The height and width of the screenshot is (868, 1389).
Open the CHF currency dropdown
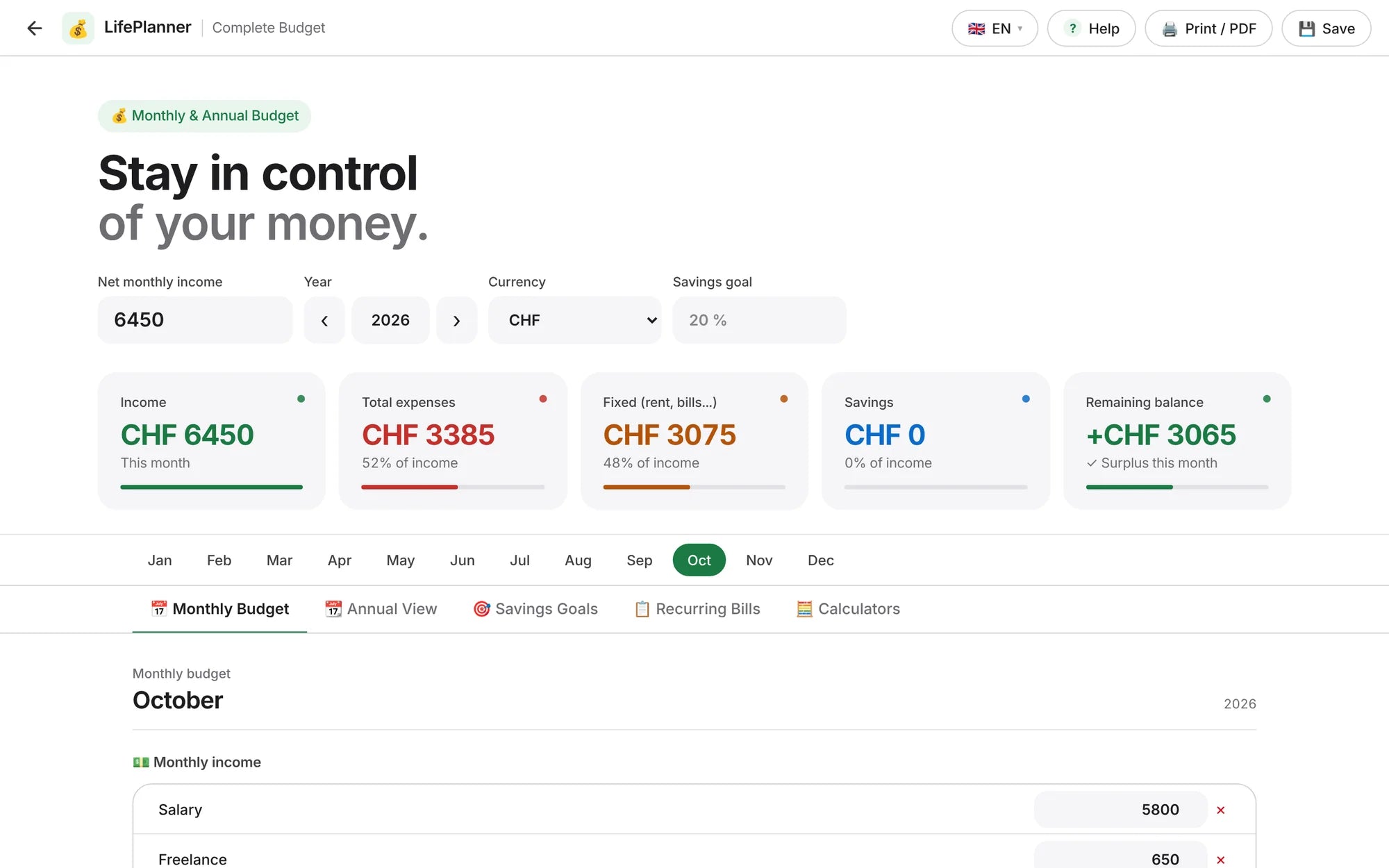(574, 320)
